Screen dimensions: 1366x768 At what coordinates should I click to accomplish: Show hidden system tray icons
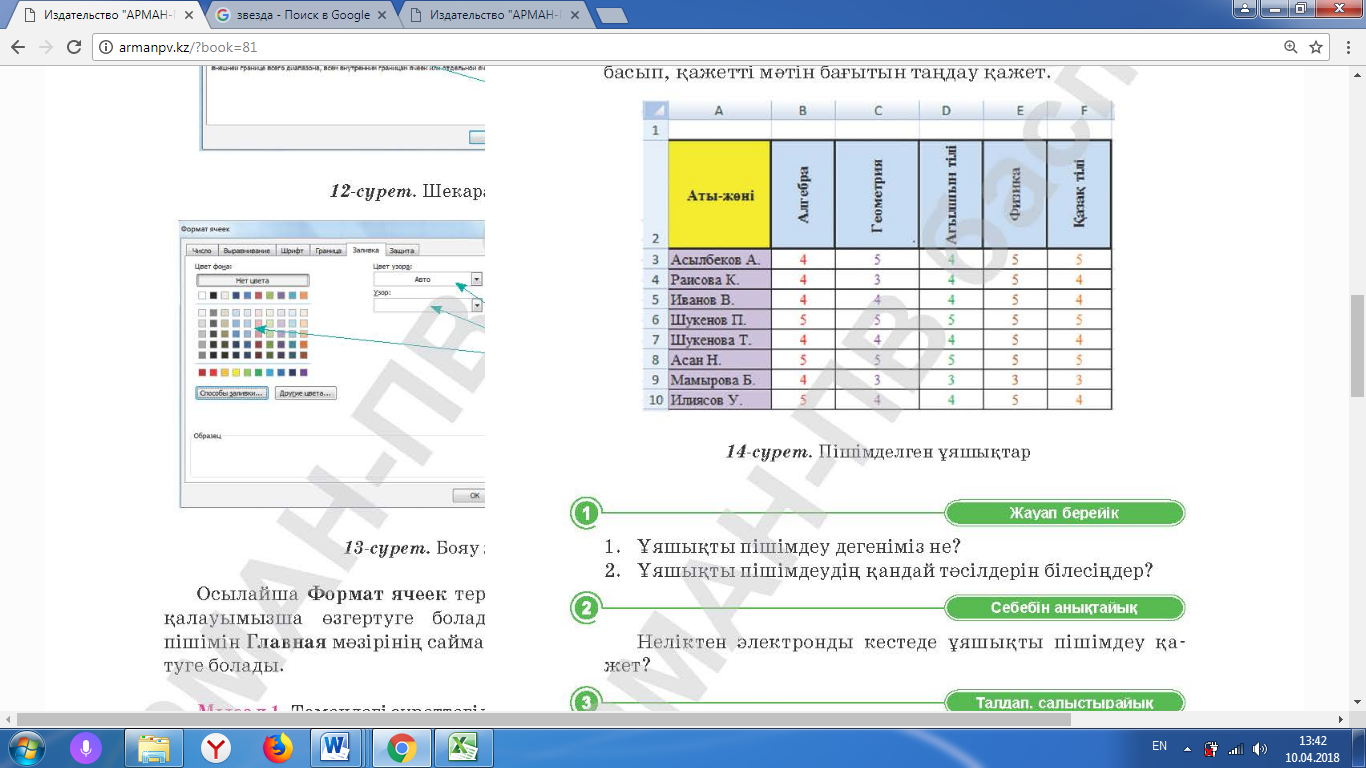click(x=1187, y=748)
